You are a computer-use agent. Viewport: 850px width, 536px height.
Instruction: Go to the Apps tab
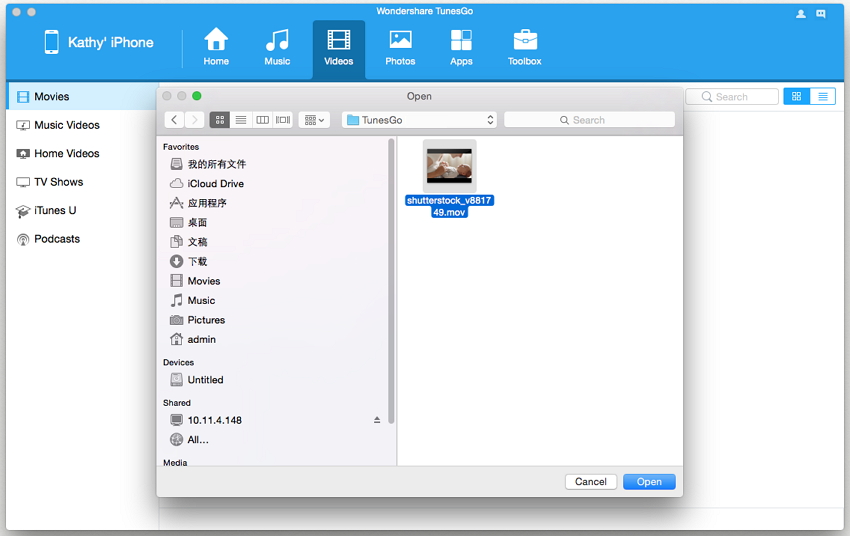(x=461, y=47)
